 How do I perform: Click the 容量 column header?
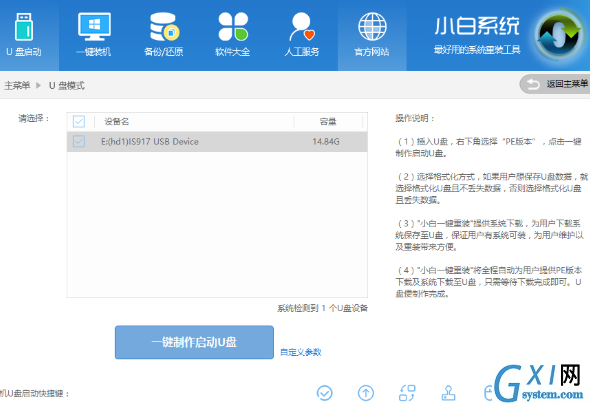(x=328, y=122)
